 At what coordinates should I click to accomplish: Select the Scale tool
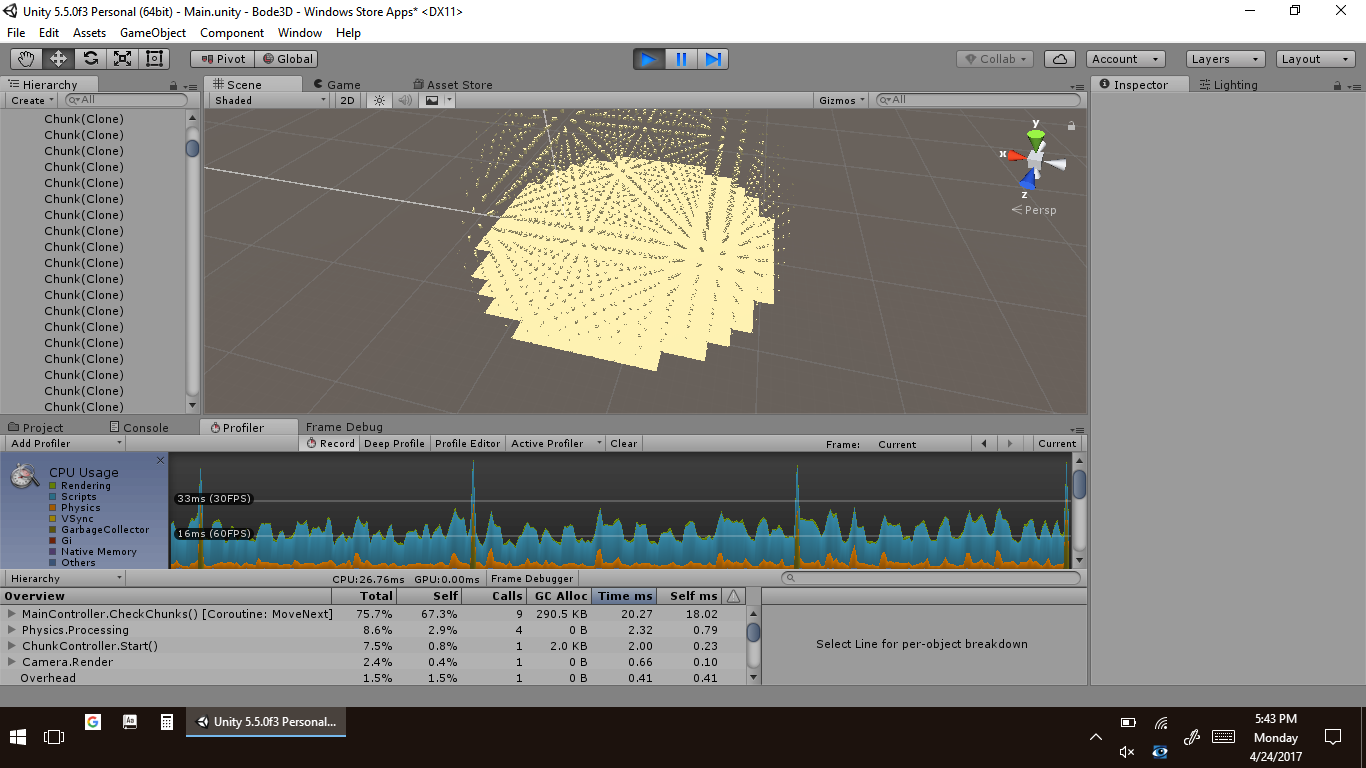pos(122,59)
